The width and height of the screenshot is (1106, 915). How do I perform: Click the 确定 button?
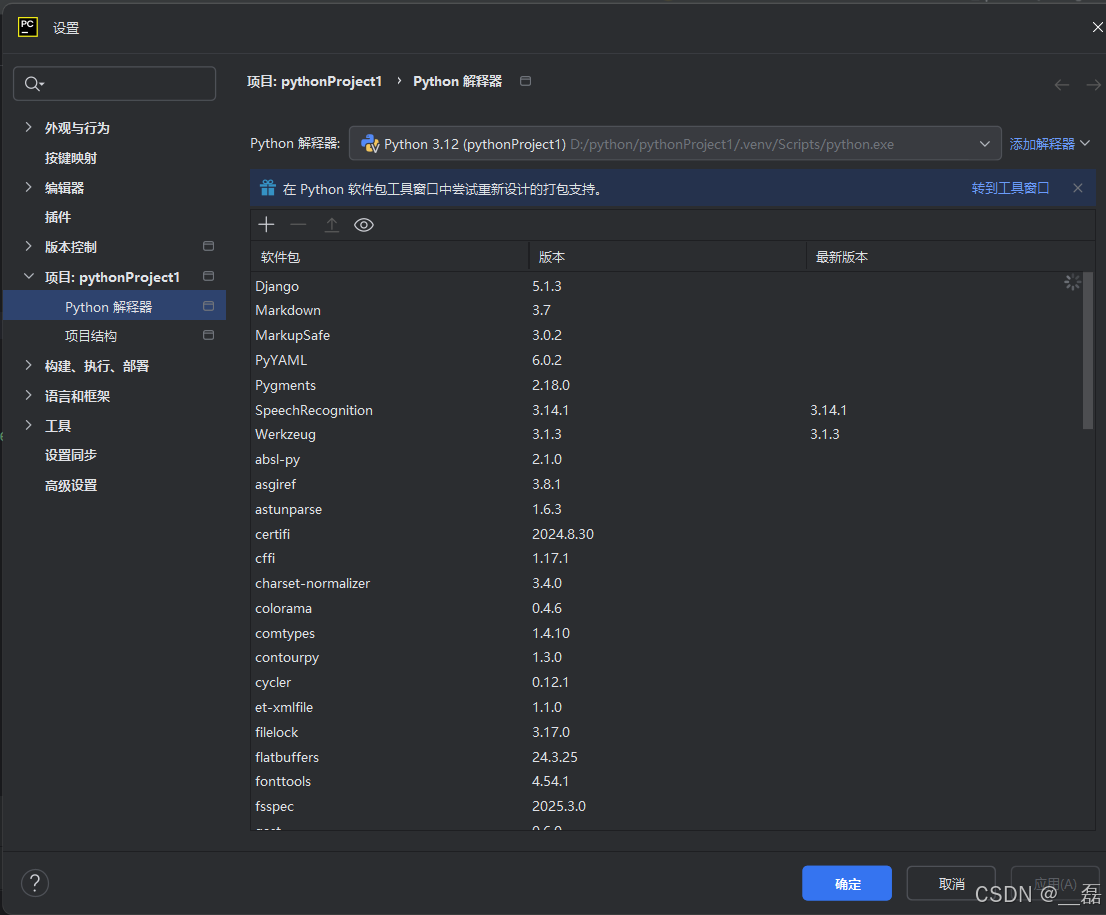pos(846,883)
